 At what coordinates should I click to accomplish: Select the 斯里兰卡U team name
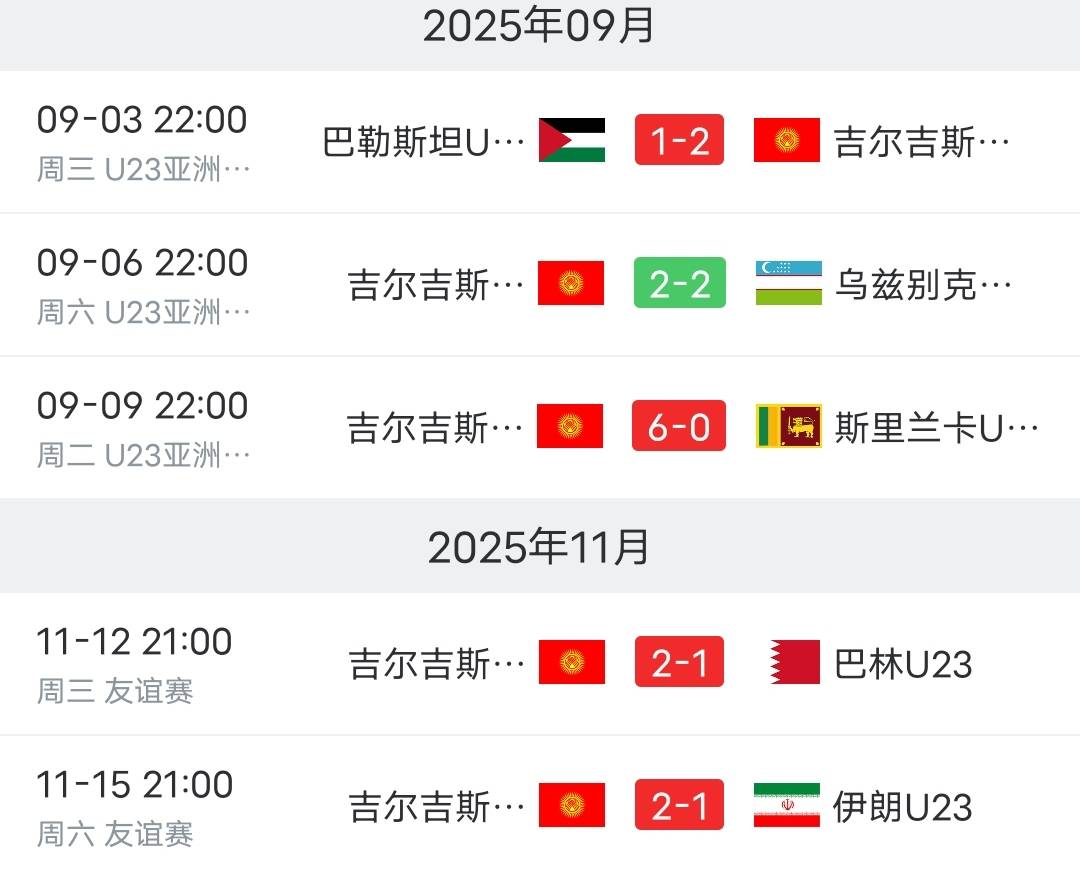(x=937, y=428)
